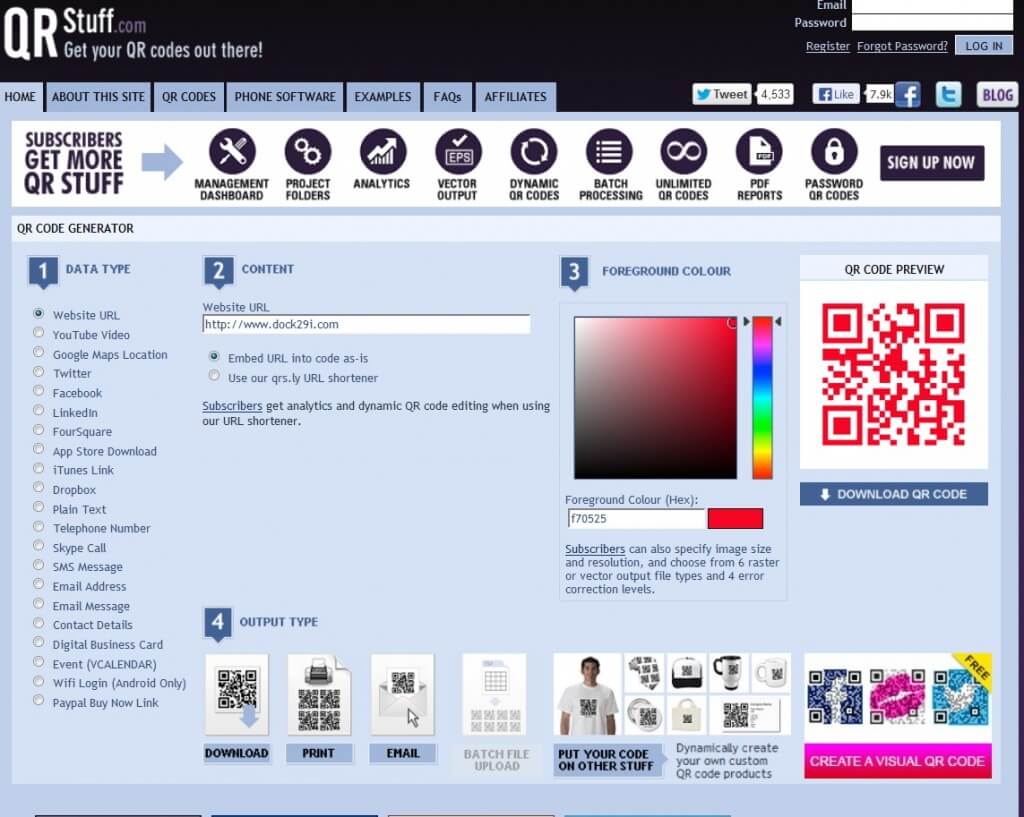
Task: Open the About This Site tab
Action: pyautogui.click(x=98, y=97)
